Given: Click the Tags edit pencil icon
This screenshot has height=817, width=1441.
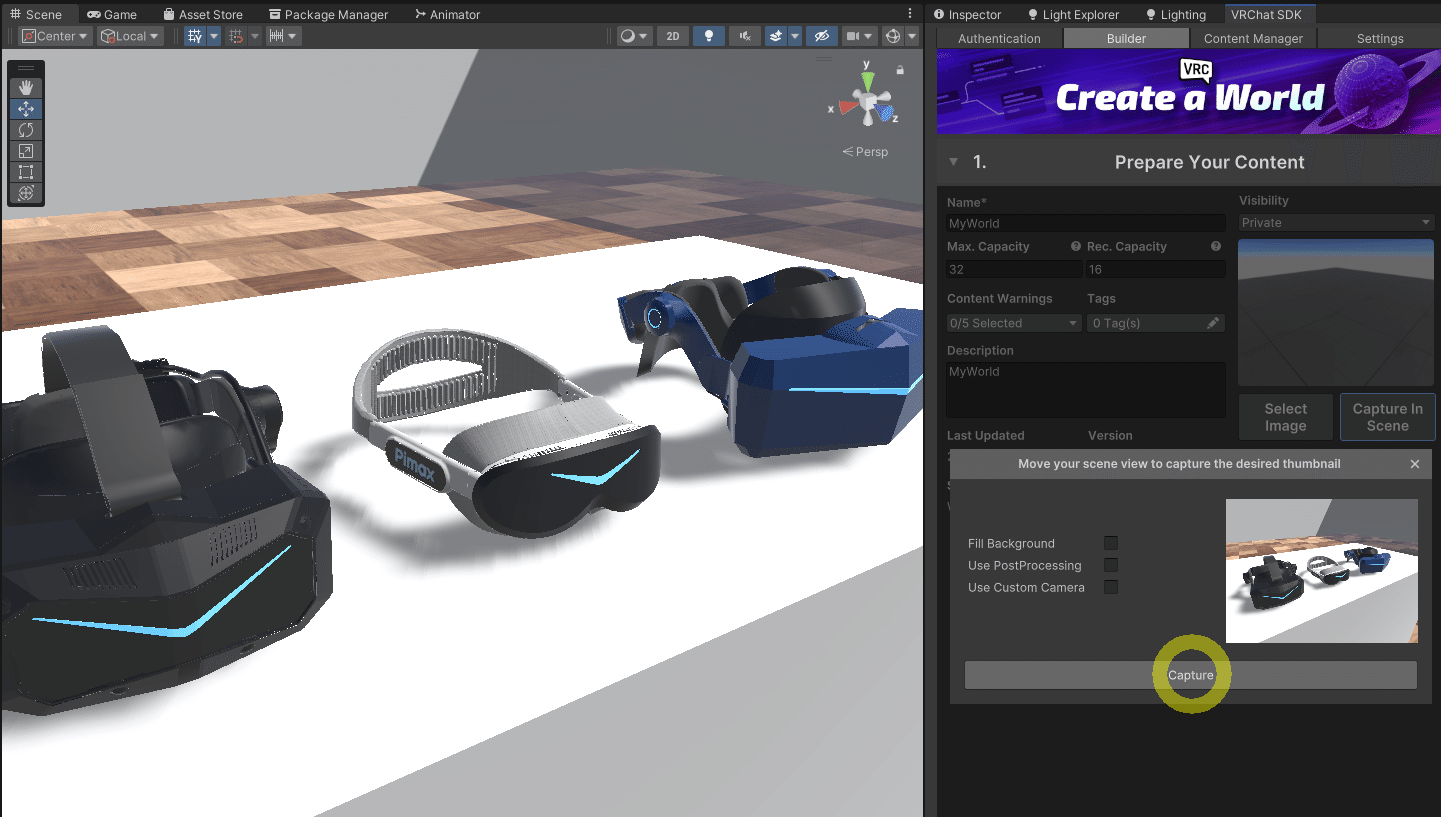Looking at the screenshot, I should pyautogui.click(x=1213, y=323).
